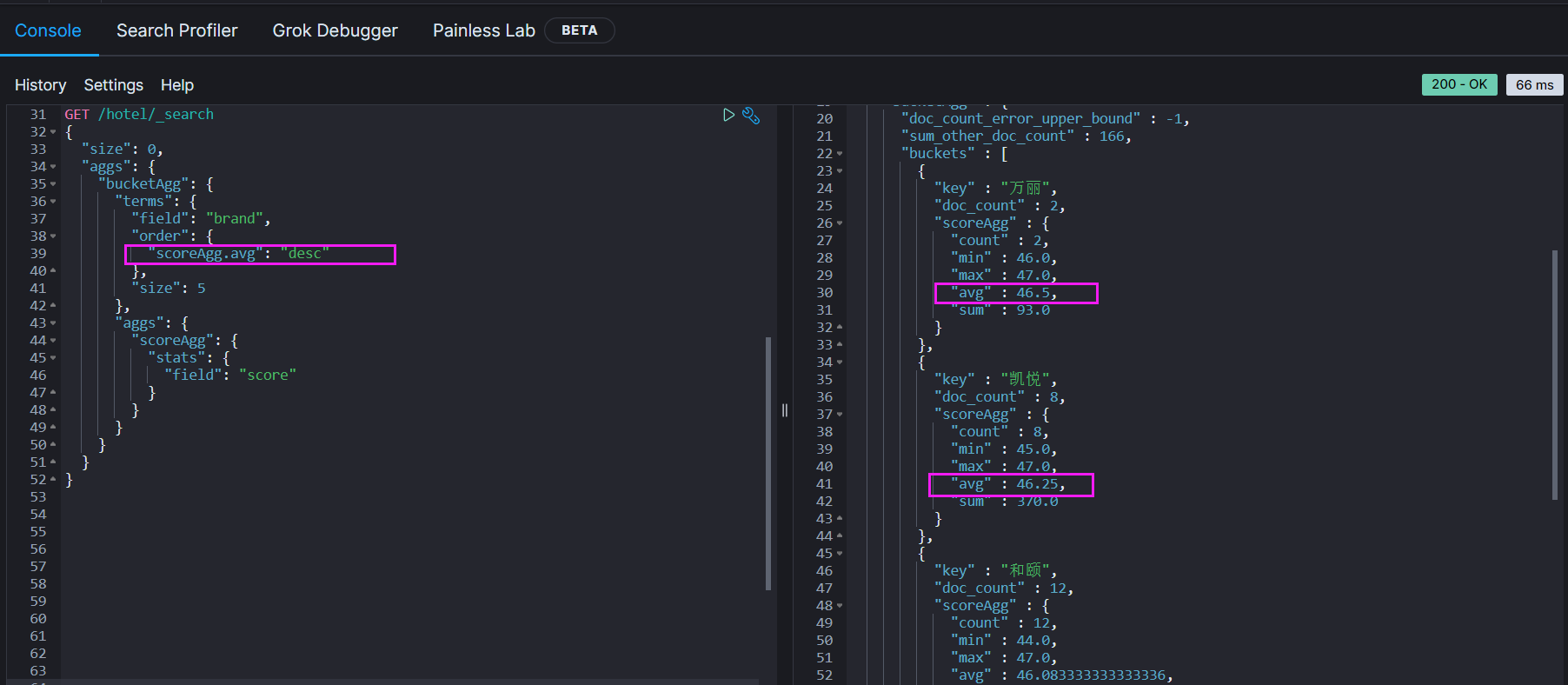Fold the scoreAgg block at response line 26
The height and width of the screenshot is (685, 1568).
click(840, 223)
